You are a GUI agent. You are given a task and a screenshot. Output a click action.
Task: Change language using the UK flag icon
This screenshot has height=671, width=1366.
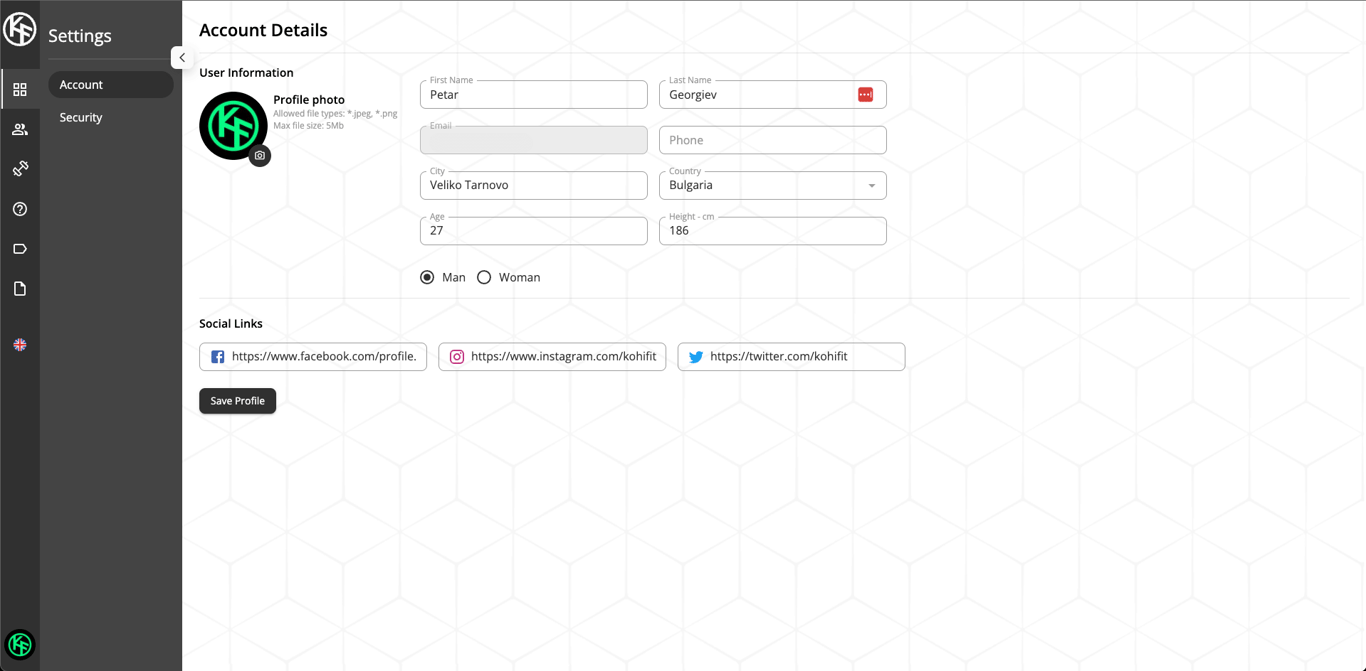20,345
